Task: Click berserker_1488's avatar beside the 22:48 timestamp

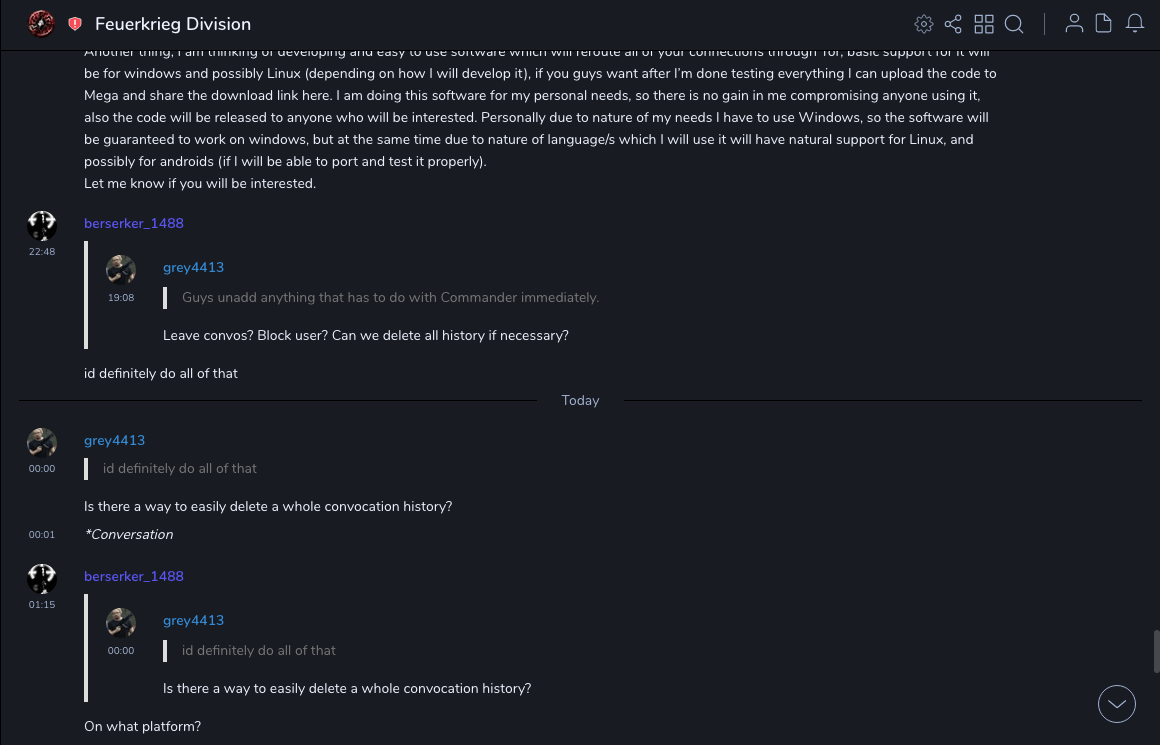Action: point(42,226)
